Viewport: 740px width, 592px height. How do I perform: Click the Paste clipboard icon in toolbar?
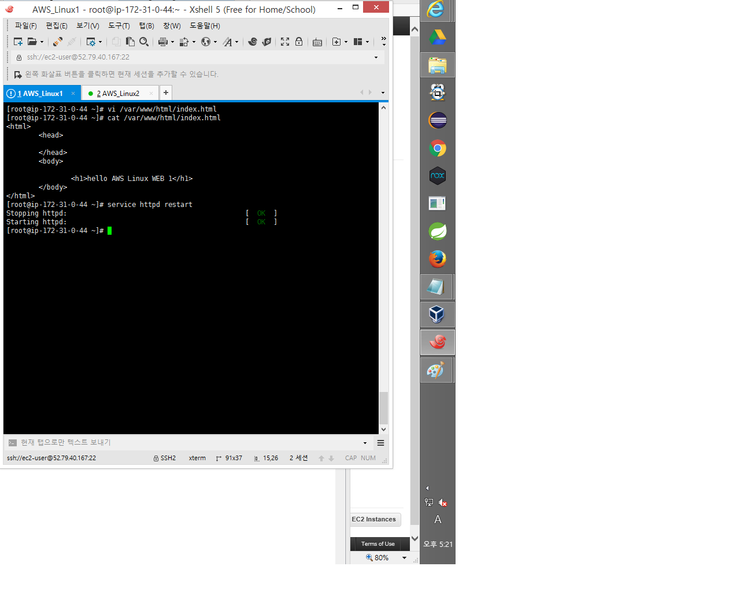tap(130, 42)
